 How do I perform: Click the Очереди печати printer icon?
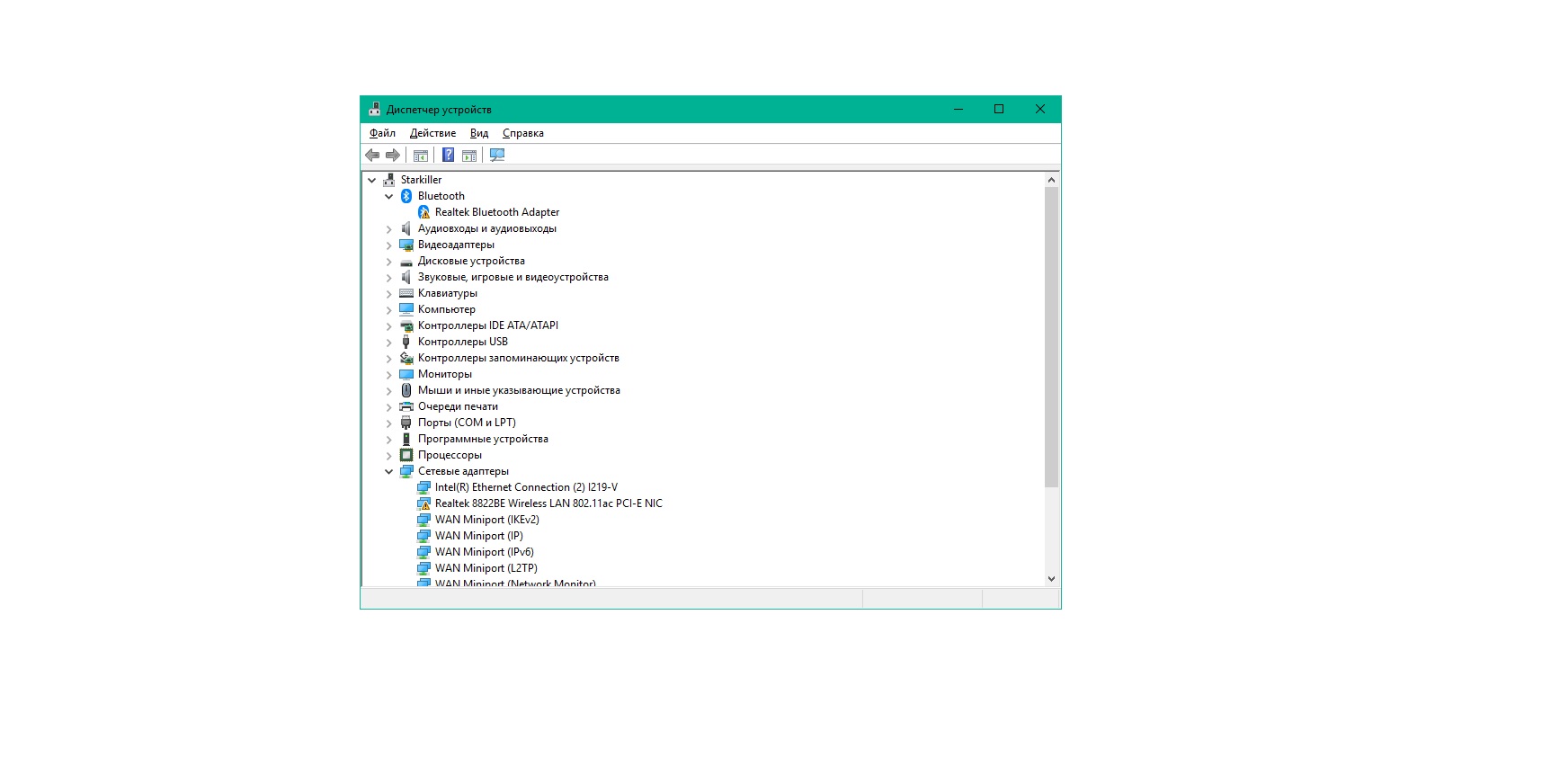tap(406, 406)
